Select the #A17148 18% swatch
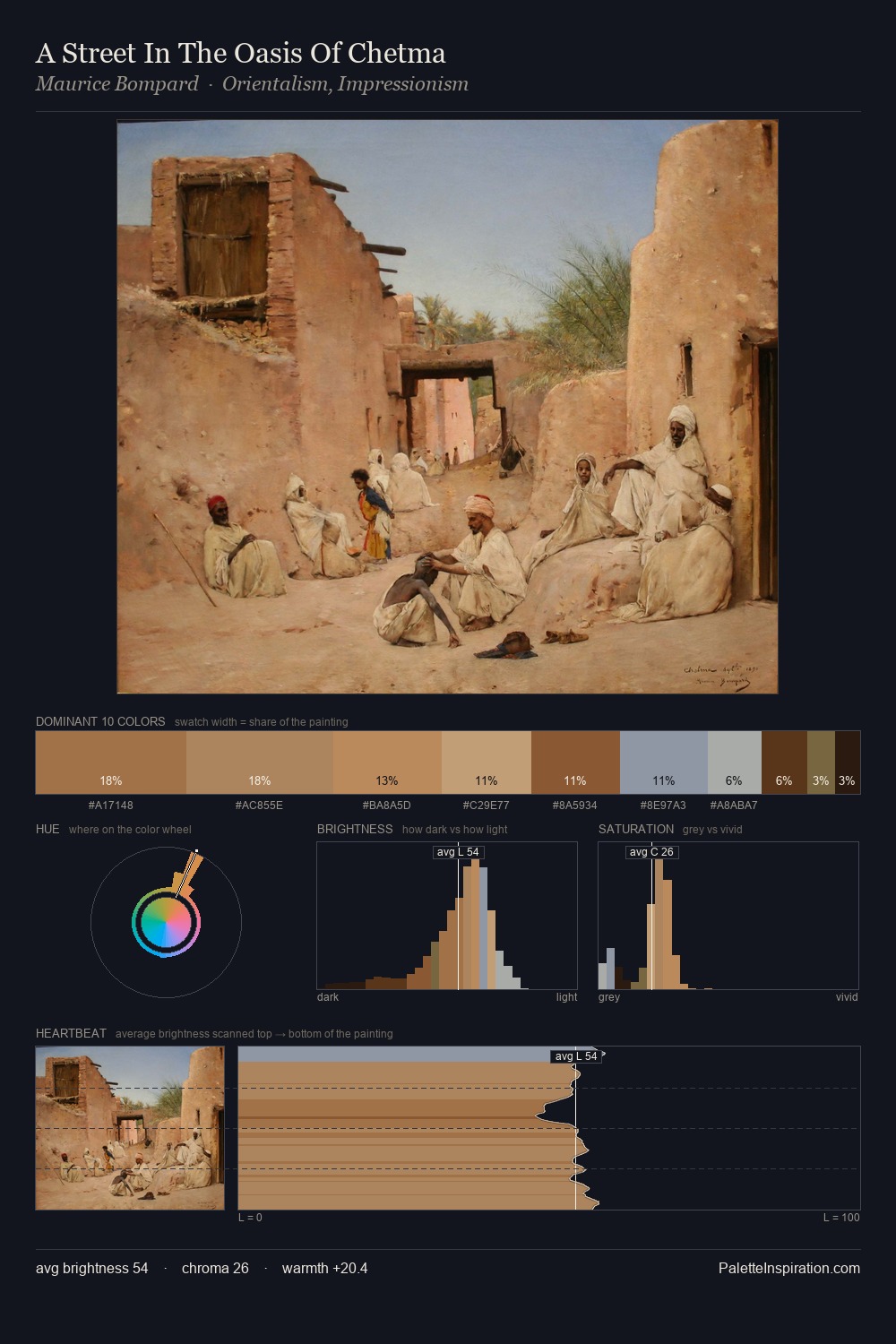The height and width of the screenshot is (1344, 896). point(111,762)
